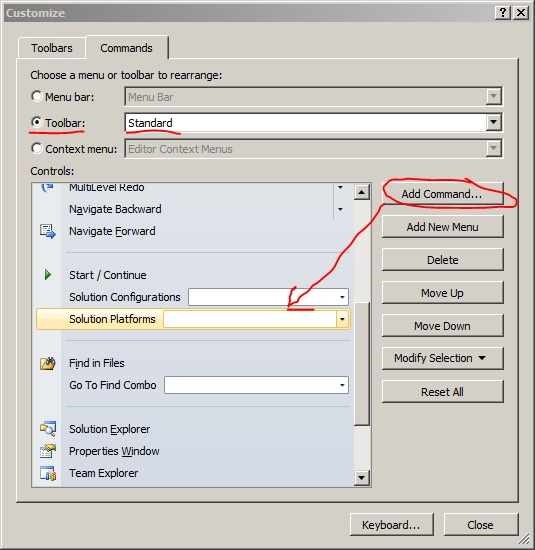Click the Standard toolbar combo text field
This screenshot has width=535, height=550.
pos(305,123)
